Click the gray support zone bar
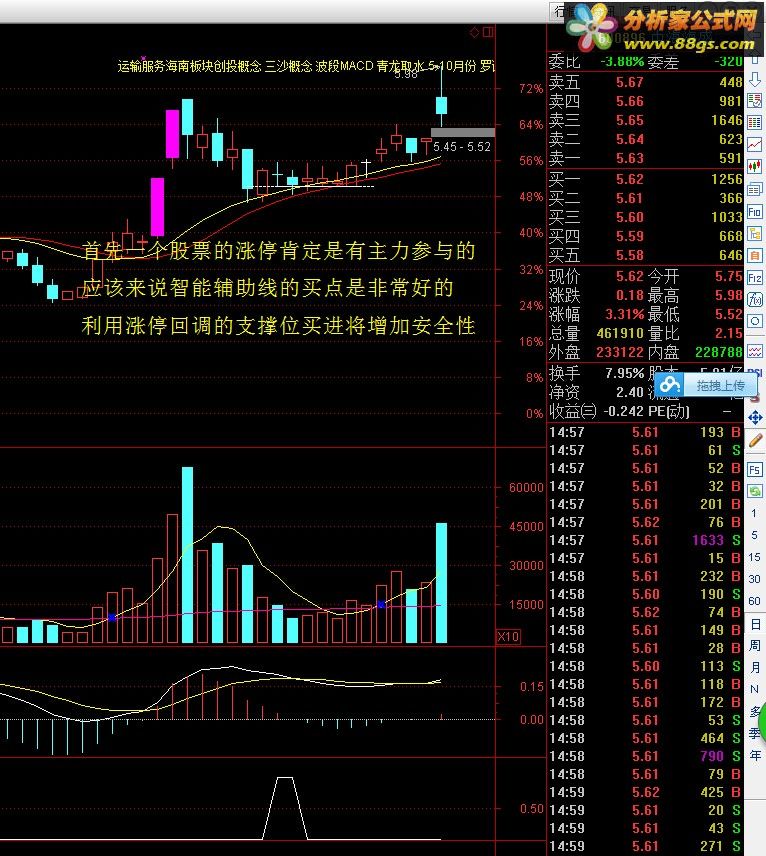 pos(463,132)
